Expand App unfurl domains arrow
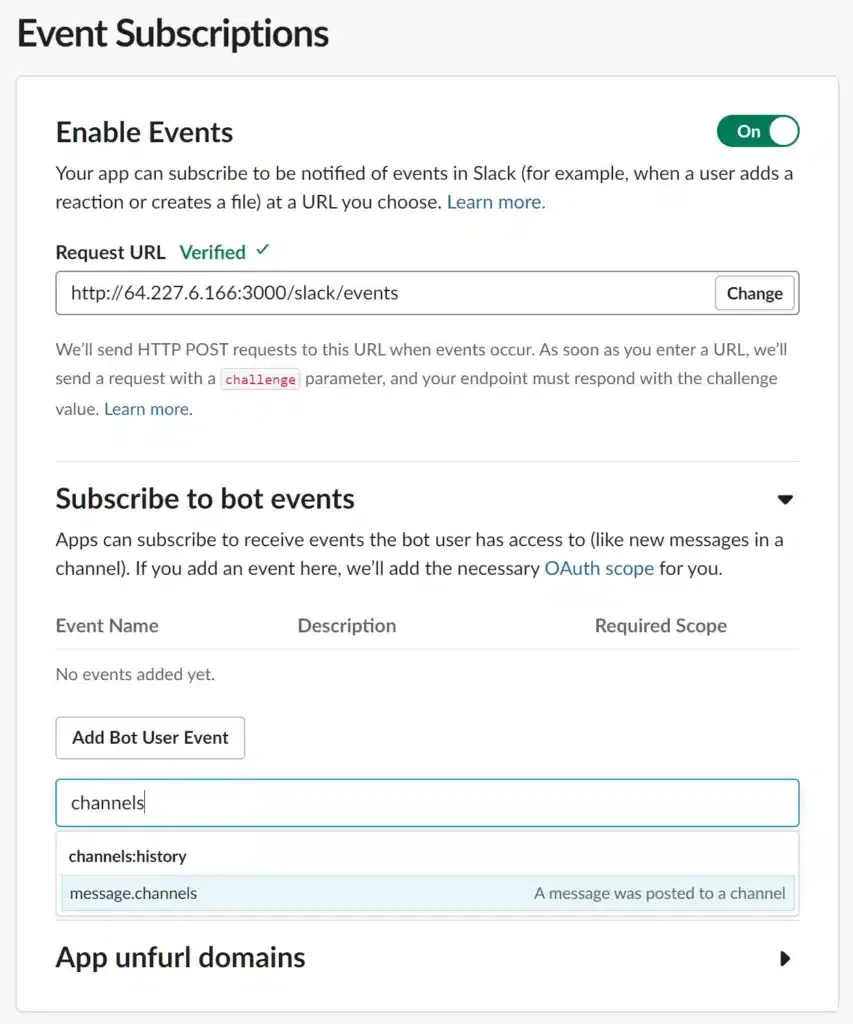This screenshot has width=853, height=1024. coord(785,958)
